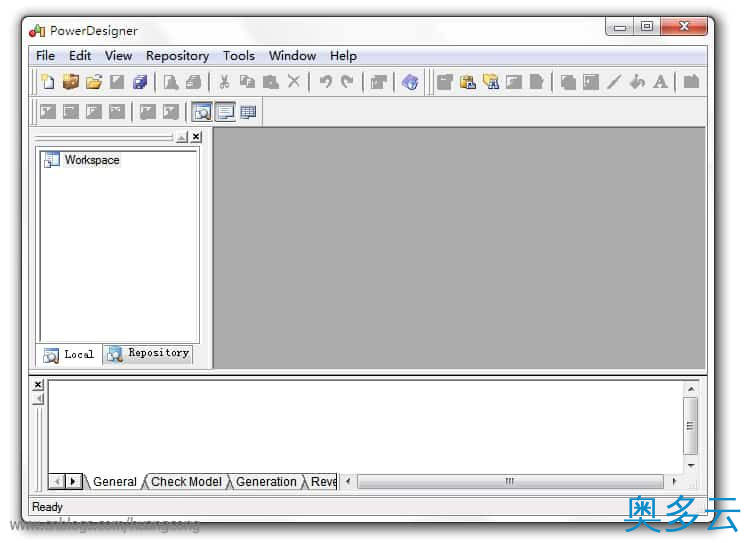Click the output horizontal scrollbar thumb
The image size is (751, 543).
(510, 481)
